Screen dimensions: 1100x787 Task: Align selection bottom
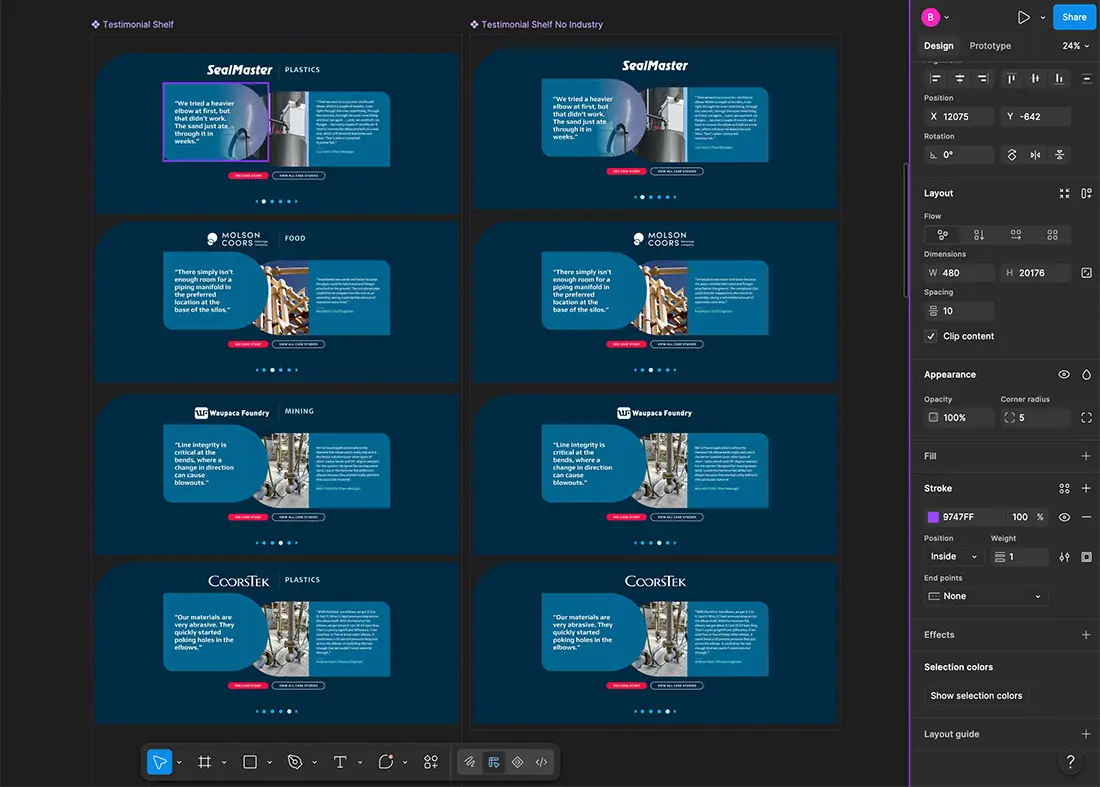tap(1059, 79)
